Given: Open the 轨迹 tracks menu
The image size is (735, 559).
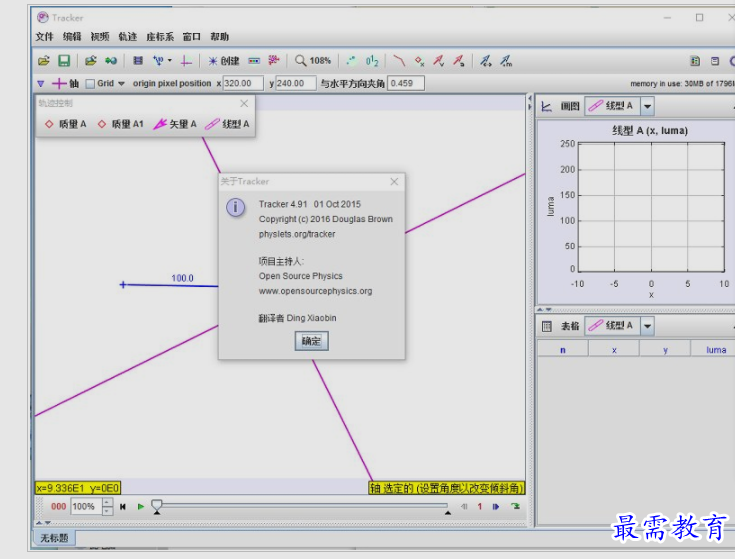Looking at the screenshot, I should (128, 37).
